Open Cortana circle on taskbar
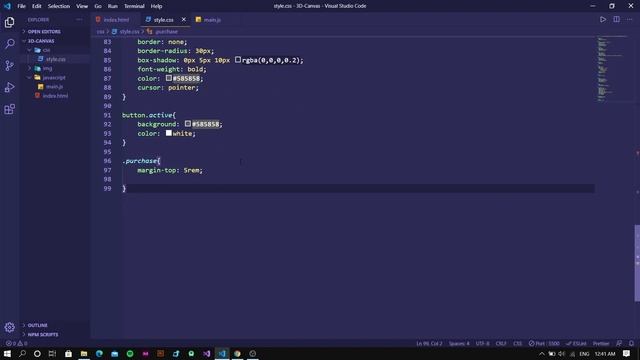Image resolution: width=640 pixels, height=360 pixels. coord(37,353)
